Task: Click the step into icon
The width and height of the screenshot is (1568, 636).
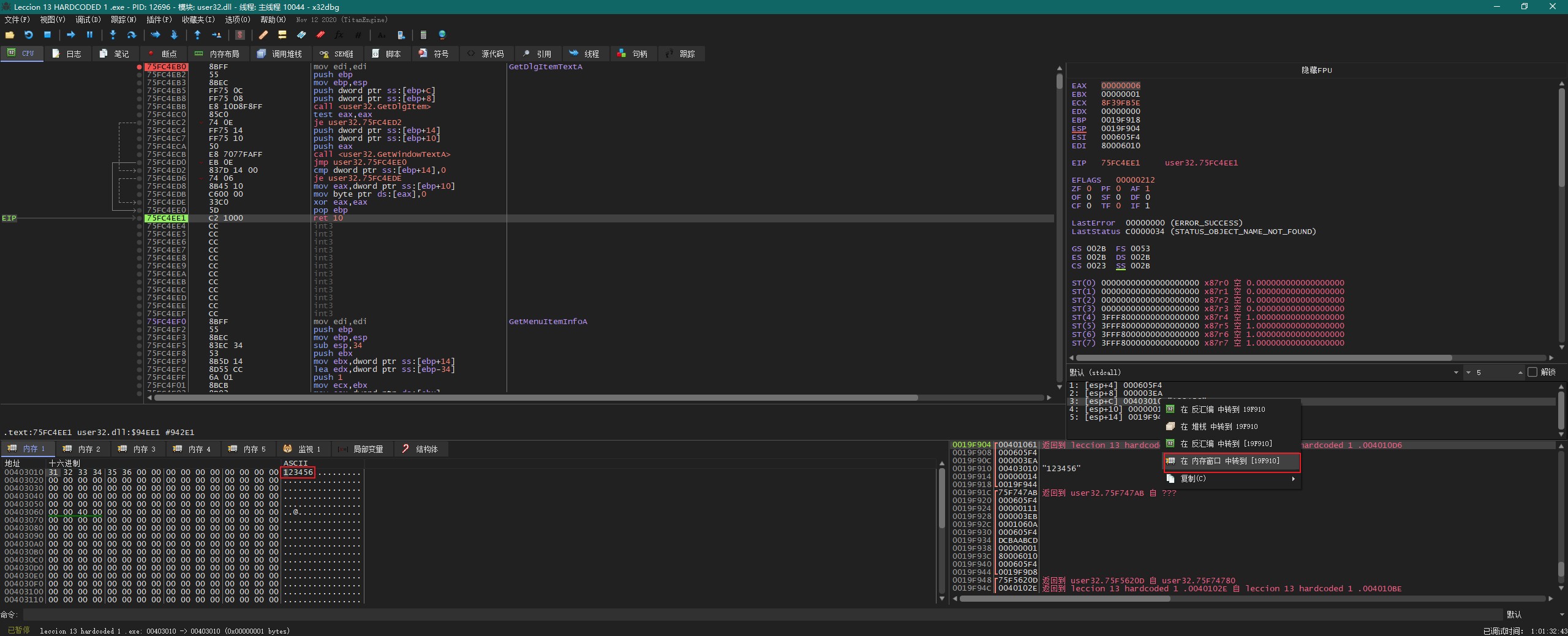Action: coord(113,35)
